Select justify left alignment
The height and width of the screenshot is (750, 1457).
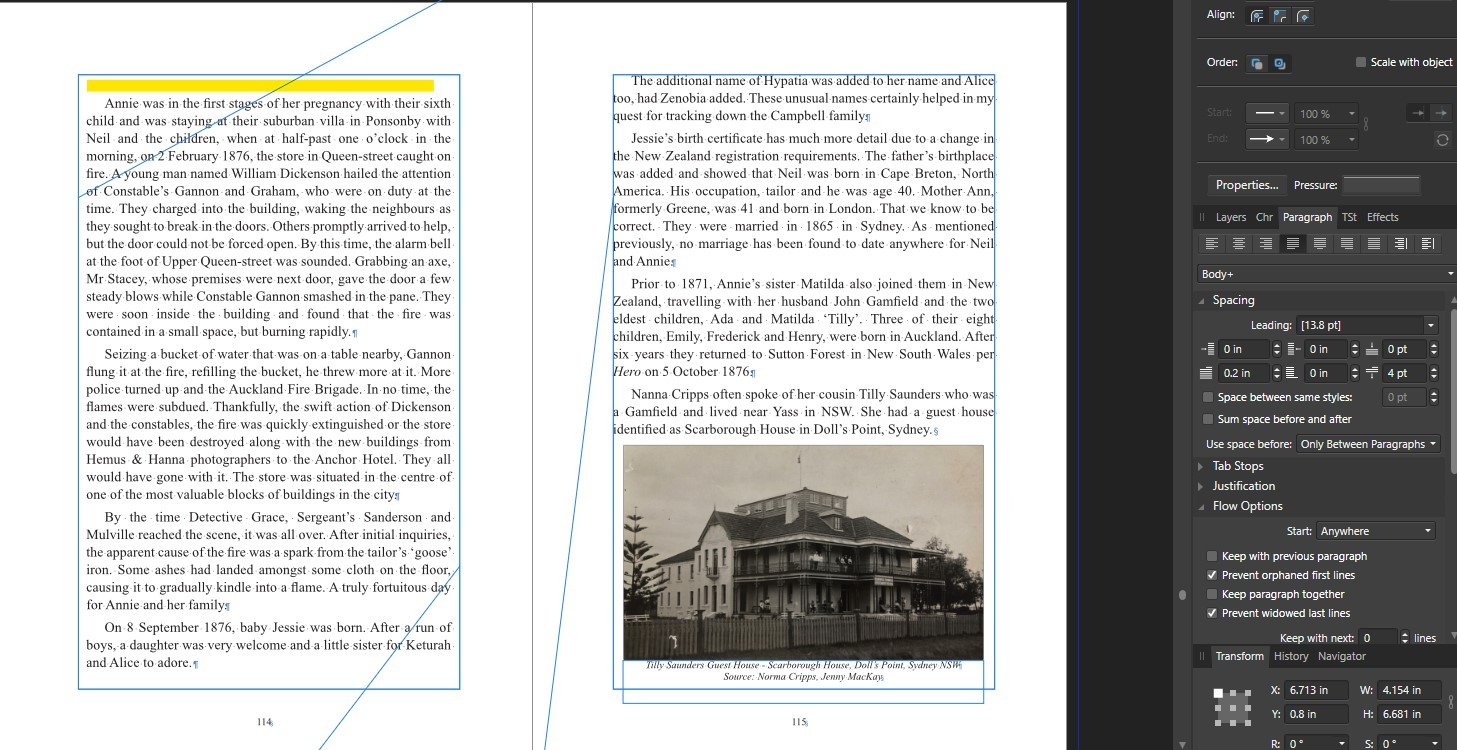[1292, 243]
